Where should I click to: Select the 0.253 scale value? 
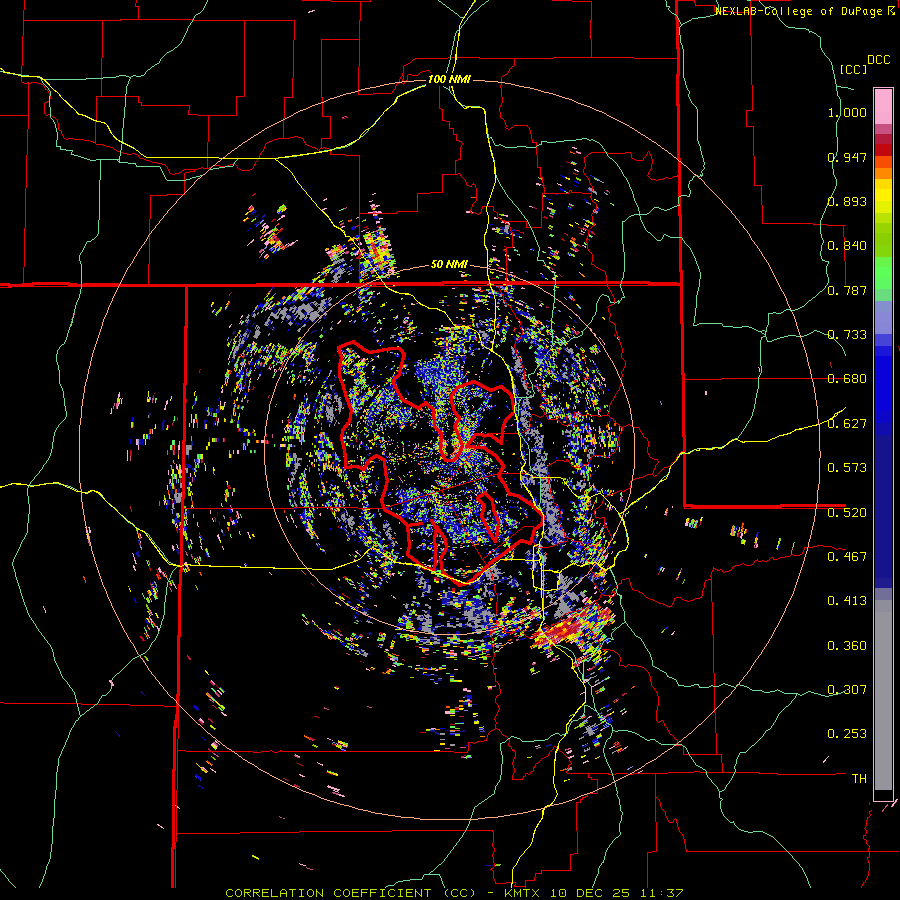pos(847,734)
